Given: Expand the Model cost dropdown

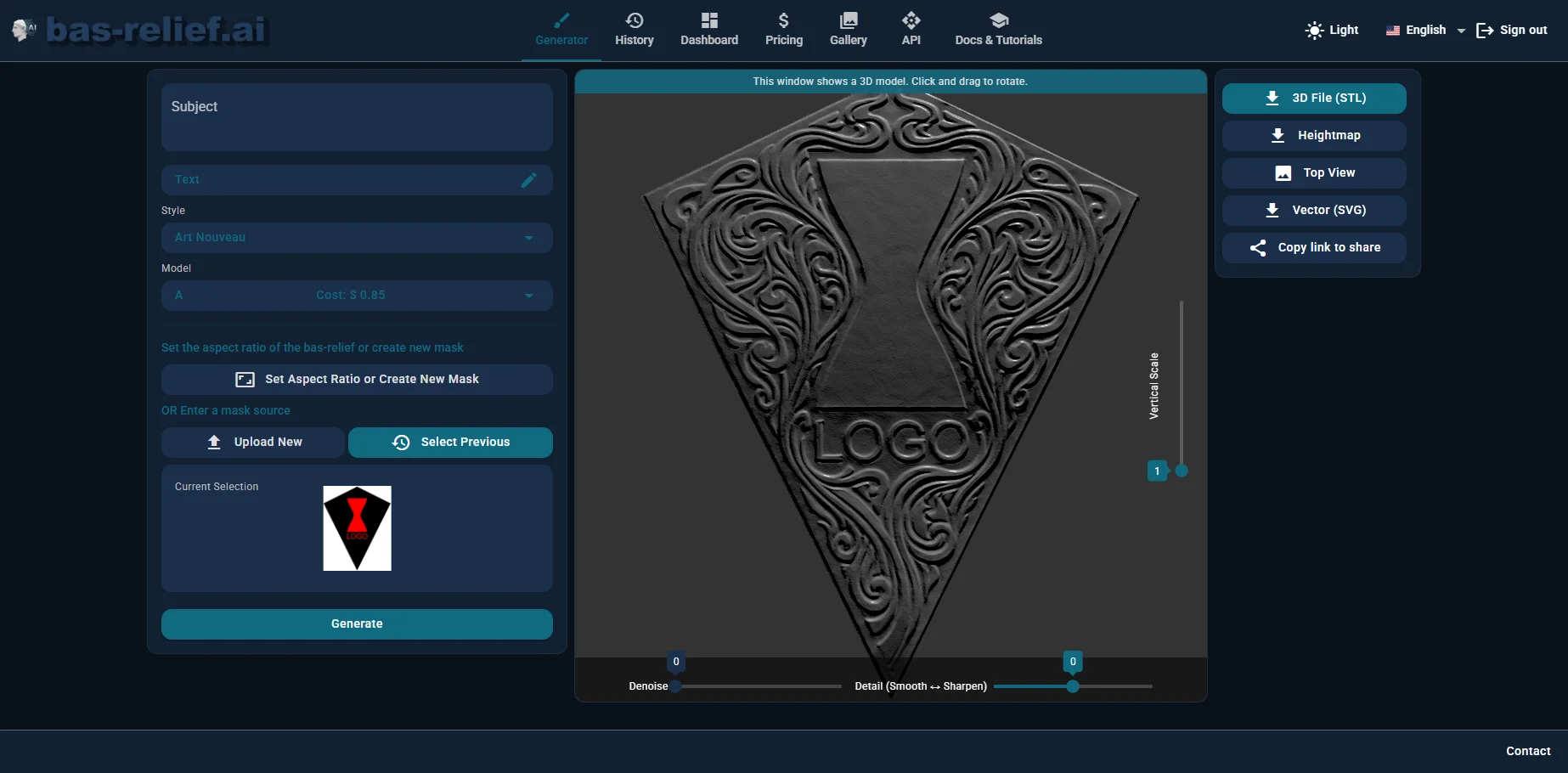Looking at the screenshot, I should click(x=357, y=296).
